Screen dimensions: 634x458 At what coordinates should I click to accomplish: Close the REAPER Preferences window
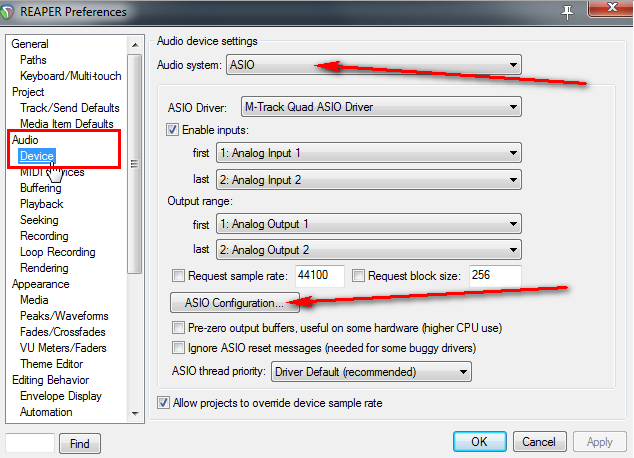(611, 8)
